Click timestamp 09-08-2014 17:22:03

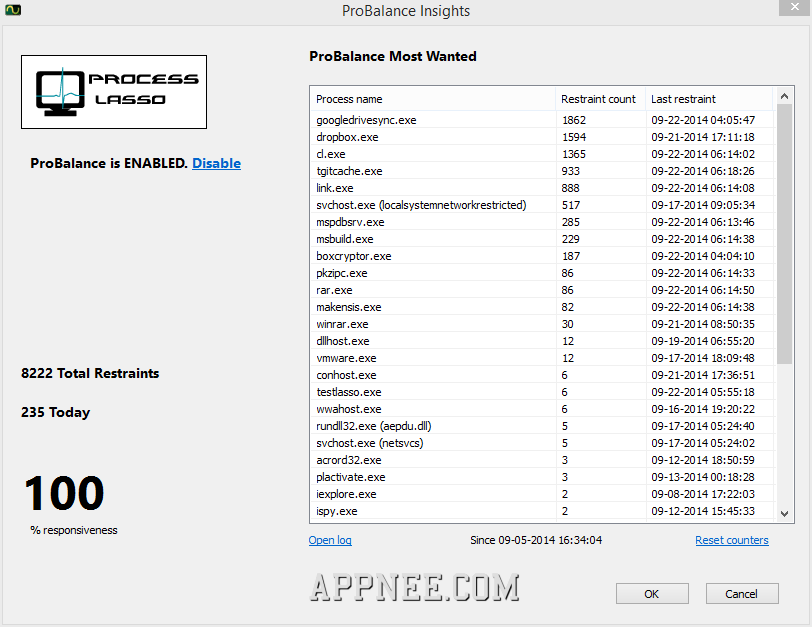pos(703,494)
